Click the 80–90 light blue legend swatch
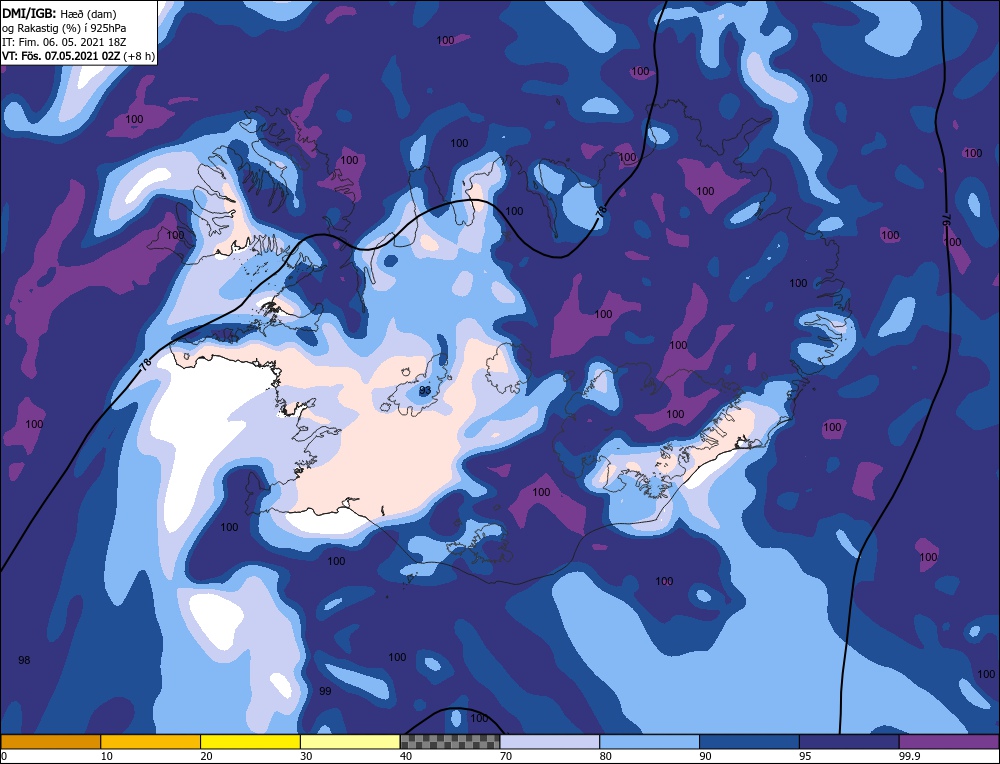1000x764 pixels. 649,741
